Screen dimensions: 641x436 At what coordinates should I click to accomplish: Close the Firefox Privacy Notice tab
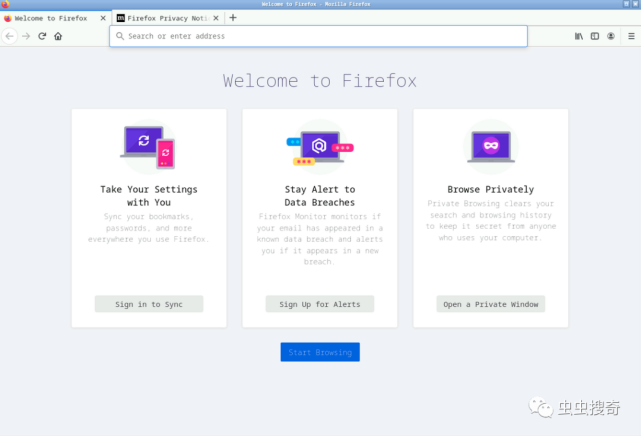click(216, 18)
